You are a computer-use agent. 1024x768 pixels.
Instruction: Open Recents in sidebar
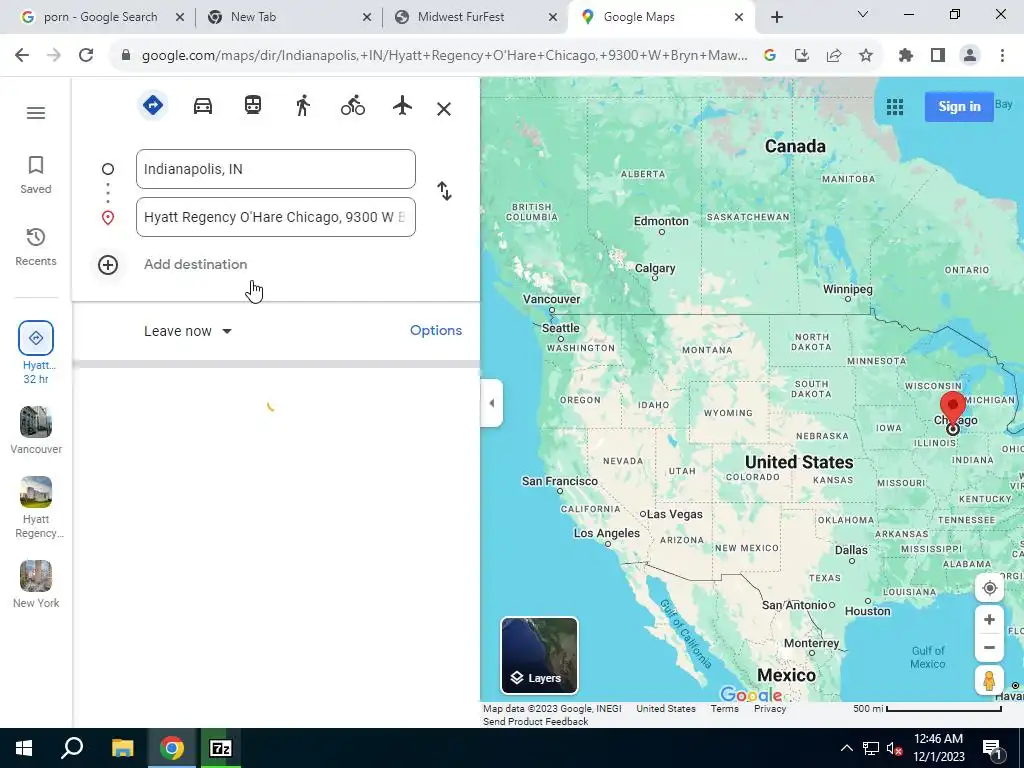(x=36, y=247)
